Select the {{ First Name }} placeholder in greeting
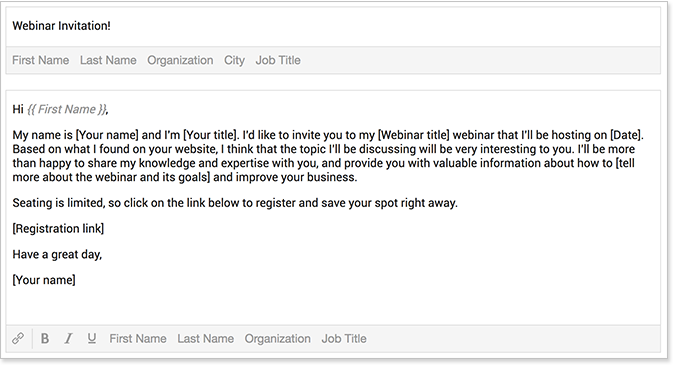673x365 pixels. [x=67, y=110]
